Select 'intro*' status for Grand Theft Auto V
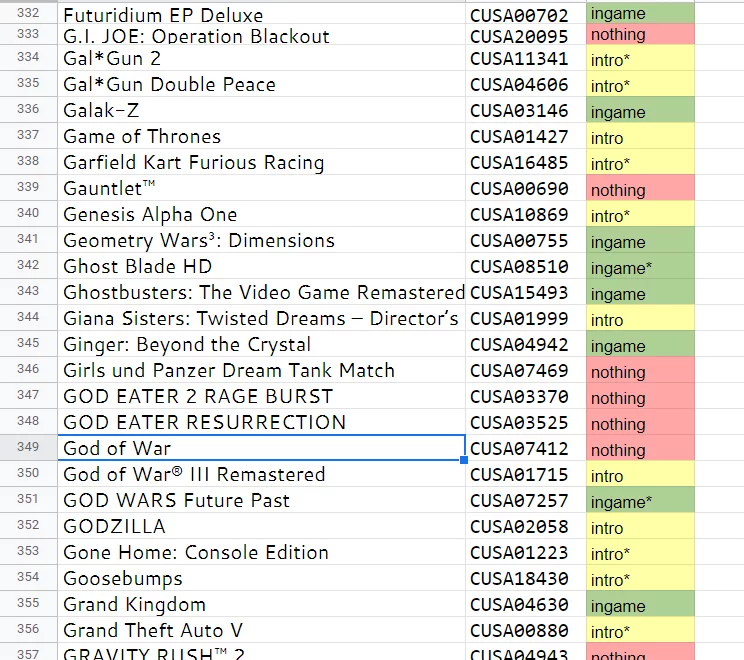The width and height of the screenshot is (744, 660). (640, 630)
